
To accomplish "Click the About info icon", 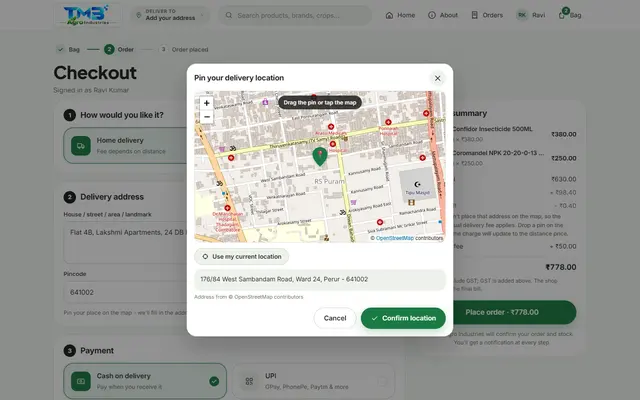I will (432, 15).
